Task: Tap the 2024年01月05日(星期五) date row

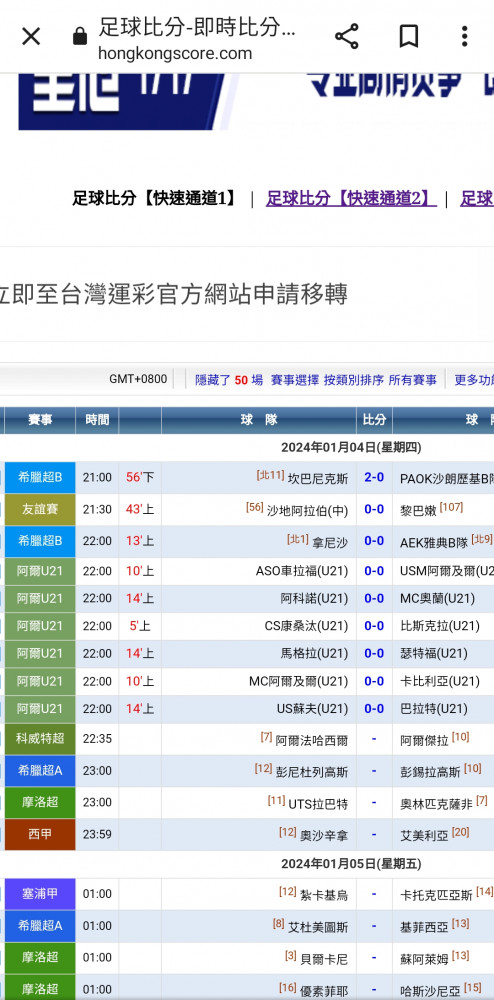Action: [351, 864]
